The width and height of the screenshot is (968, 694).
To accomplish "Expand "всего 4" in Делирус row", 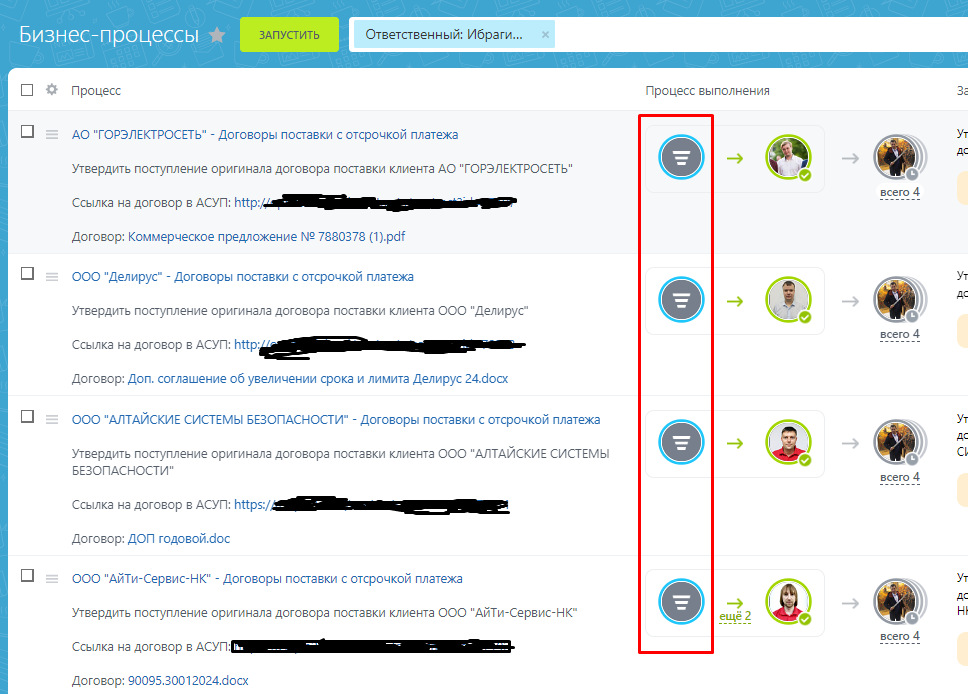I will tap(899, 334).
